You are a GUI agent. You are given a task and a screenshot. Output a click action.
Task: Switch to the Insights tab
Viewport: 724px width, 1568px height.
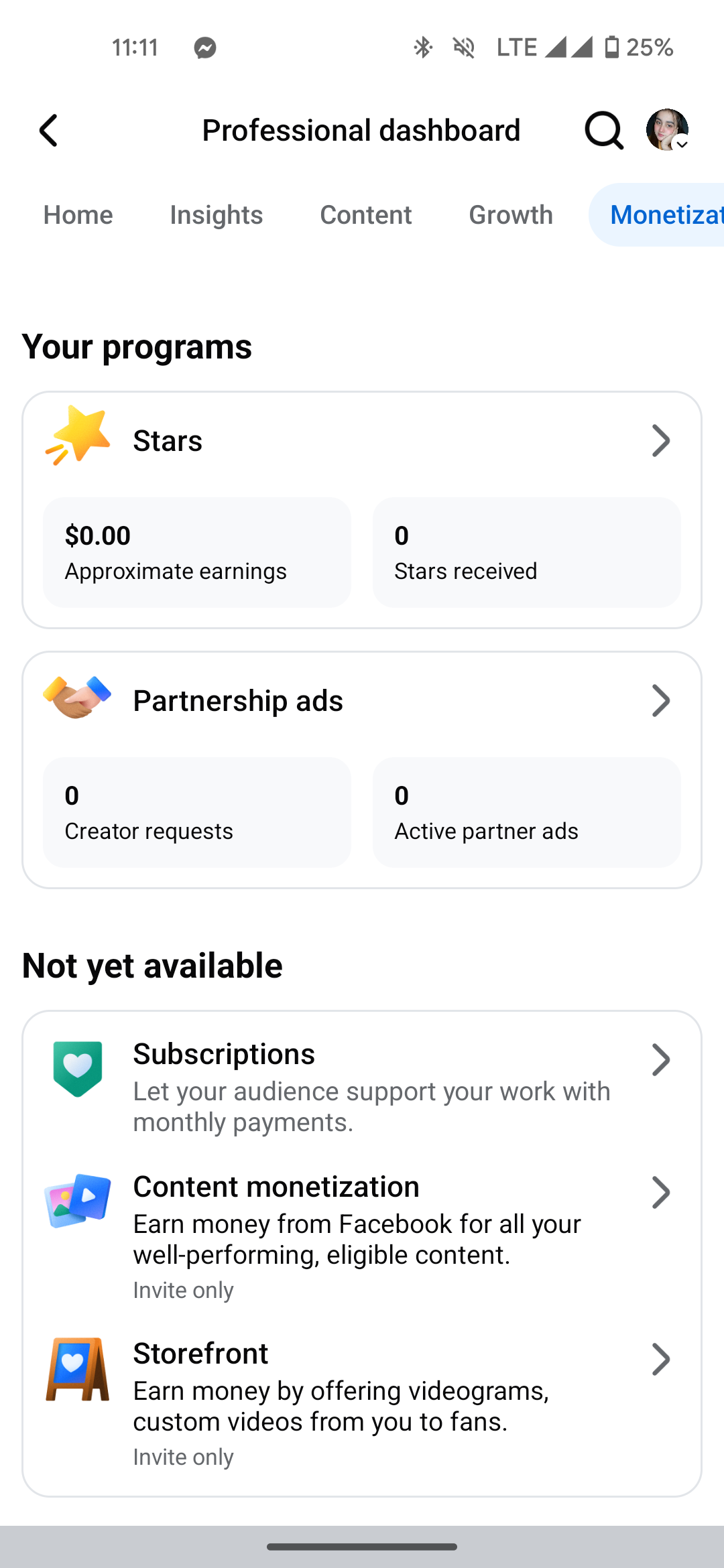tap(216, 215)
